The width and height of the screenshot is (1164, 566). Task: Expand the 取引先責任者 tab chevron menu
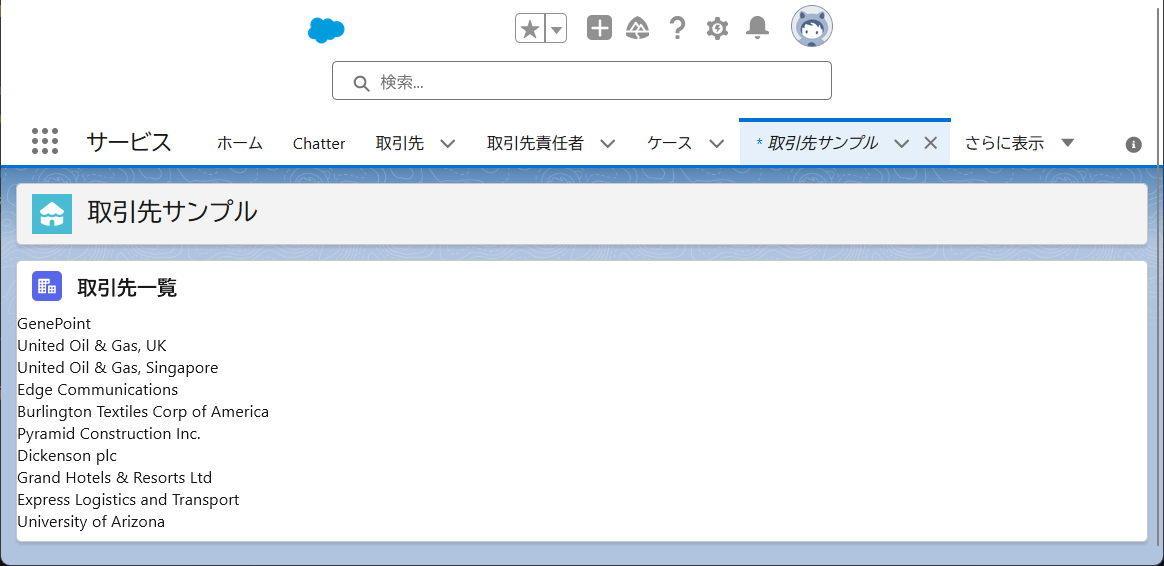[x=607, y=143]
